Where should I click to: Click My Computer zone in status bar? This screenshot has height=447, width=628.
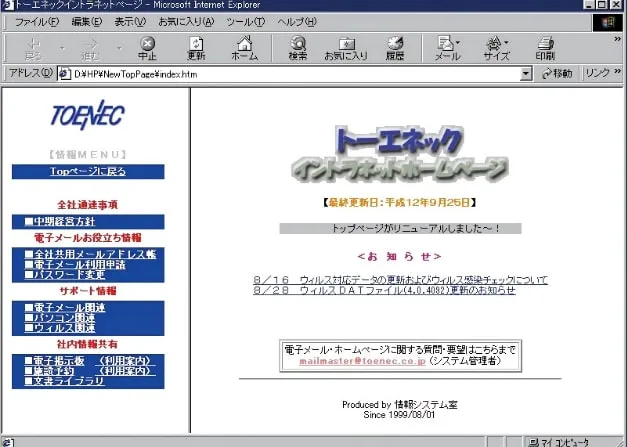point(560,442)
